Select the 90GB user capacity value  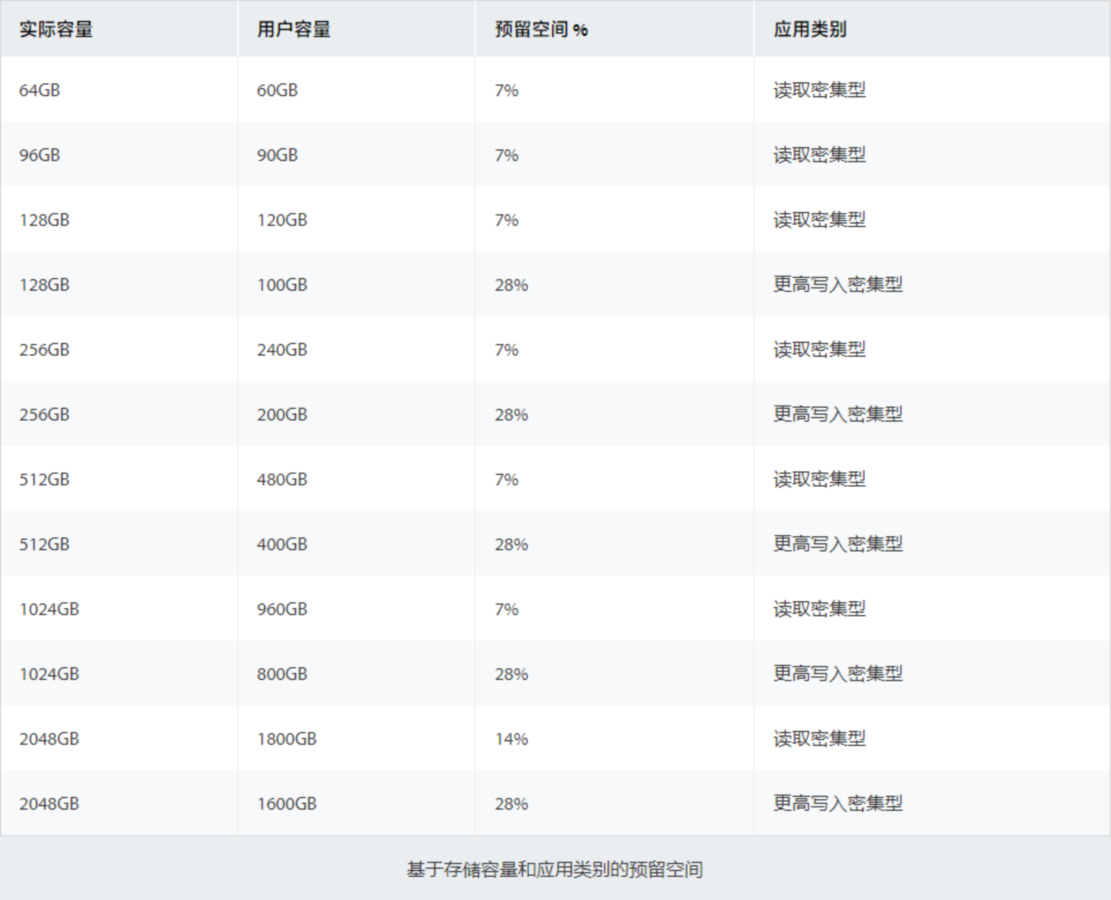click(x=272, y=155)
